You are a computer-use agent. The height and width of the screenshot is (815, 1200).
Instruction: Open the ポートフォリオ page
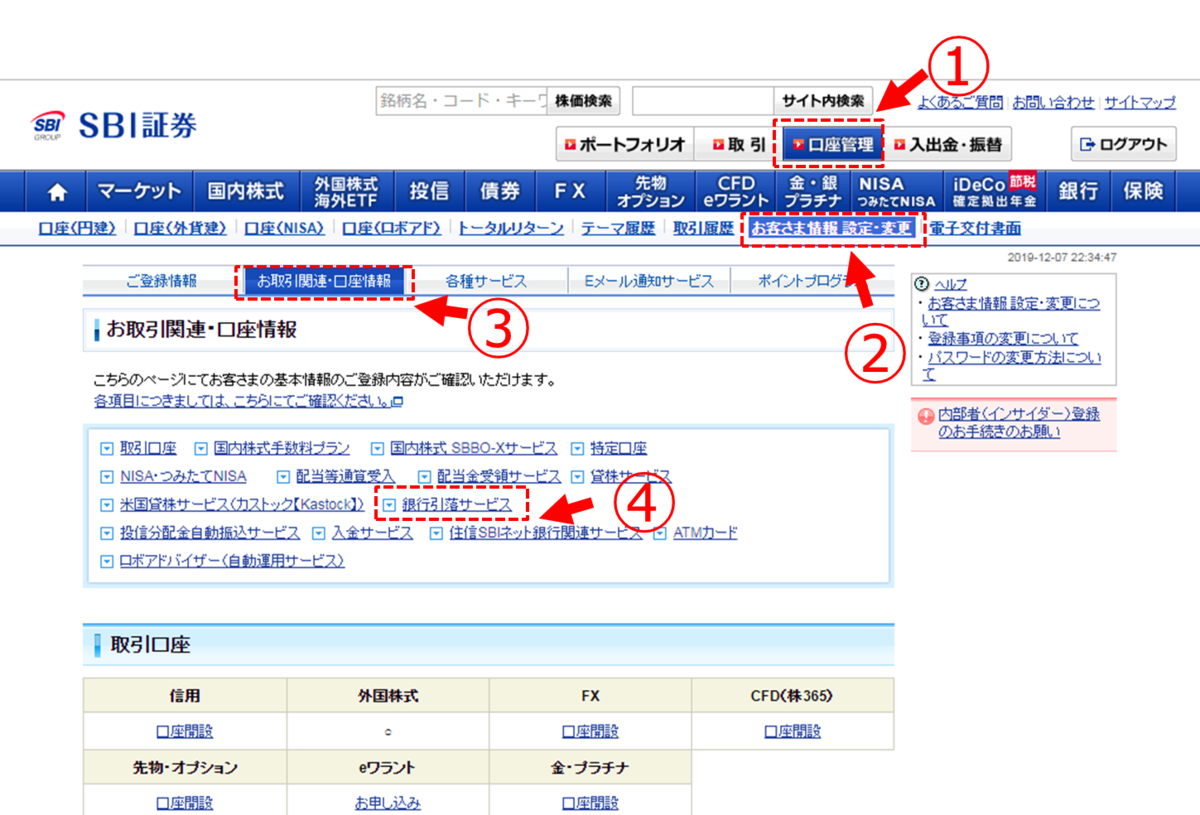tap(625, 144)
